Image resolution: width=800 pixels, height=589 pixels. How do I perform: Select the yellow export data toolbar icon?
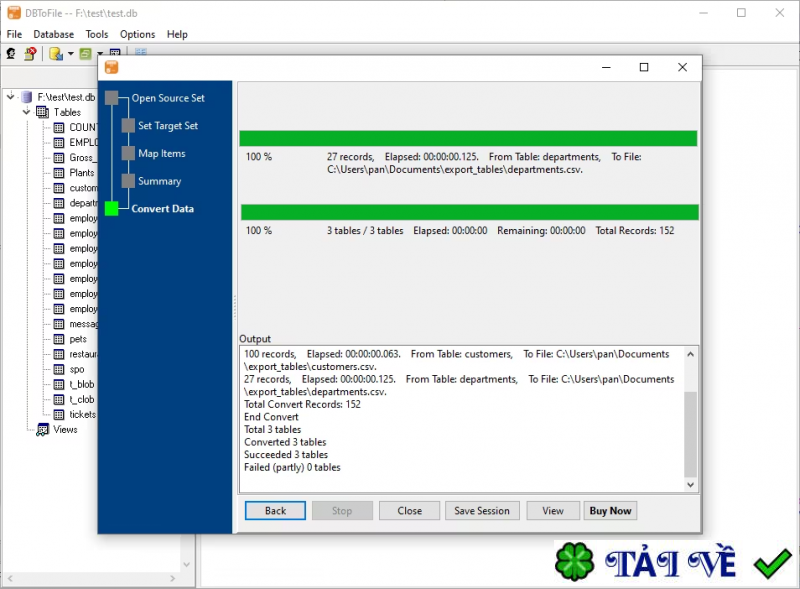[x=54, y=52]
